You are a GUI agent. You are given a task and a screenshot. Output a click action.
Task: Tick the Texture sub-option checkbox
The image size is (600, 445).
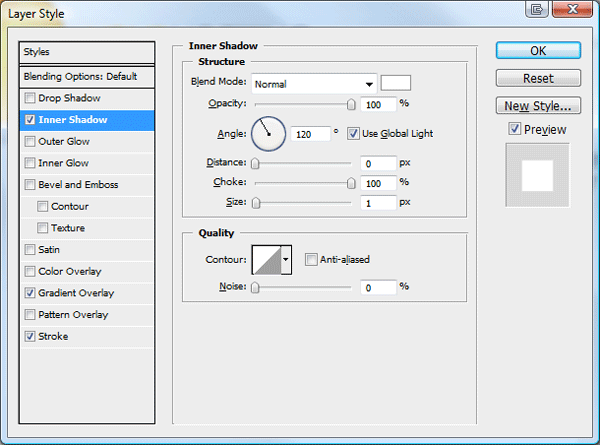point(42,228)
